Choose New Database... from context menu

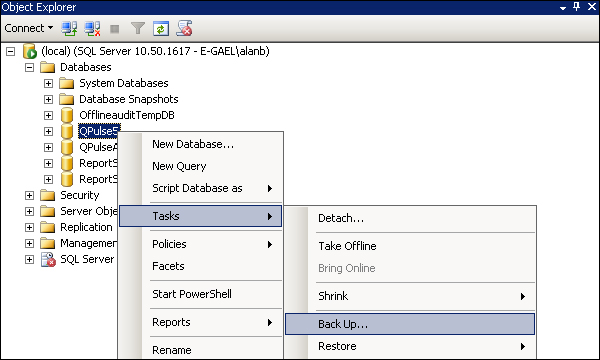(x=201, y=144)
